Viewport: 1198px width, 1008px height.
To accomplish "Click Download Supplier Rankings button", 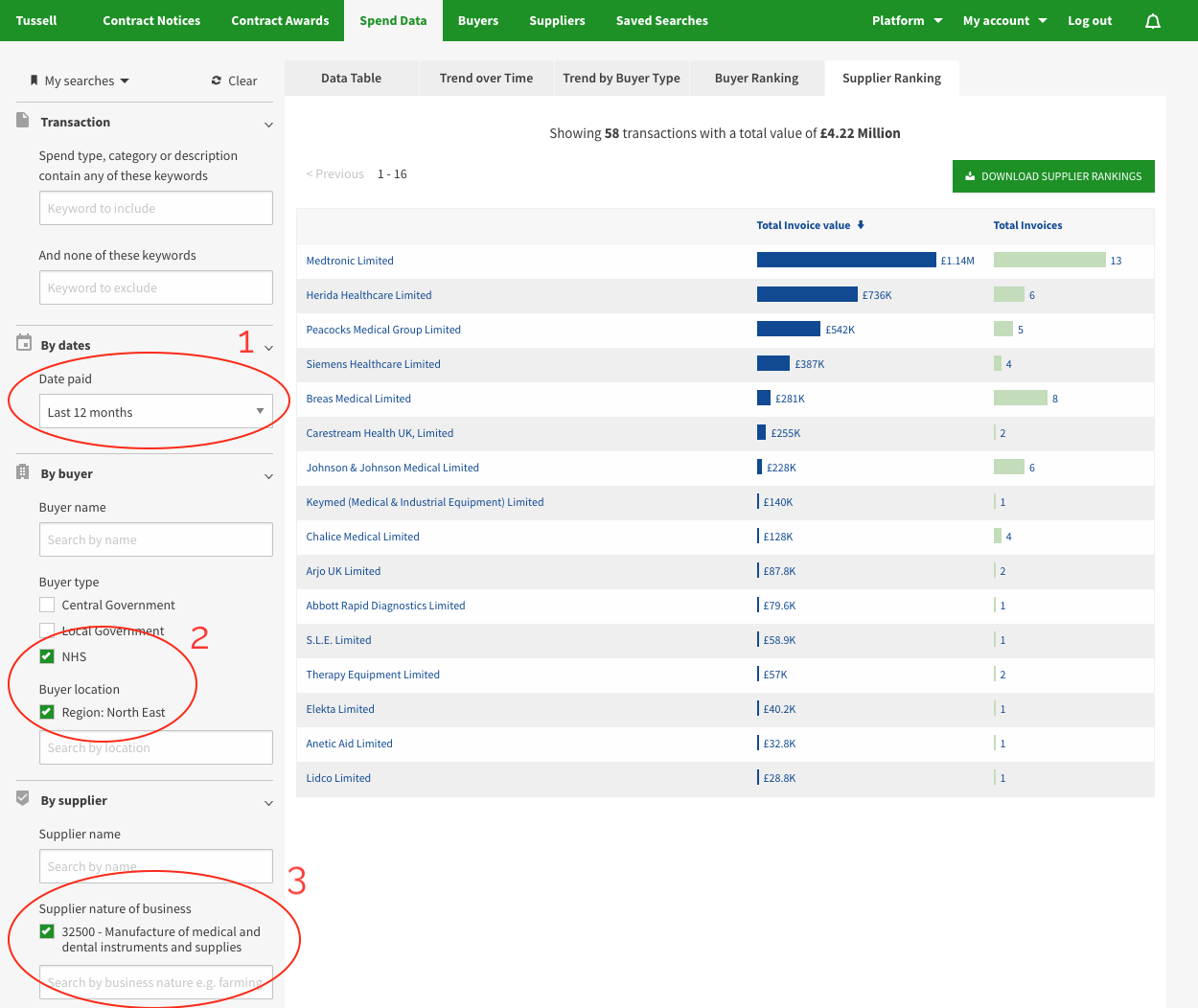I will [x=1052, y=176].
